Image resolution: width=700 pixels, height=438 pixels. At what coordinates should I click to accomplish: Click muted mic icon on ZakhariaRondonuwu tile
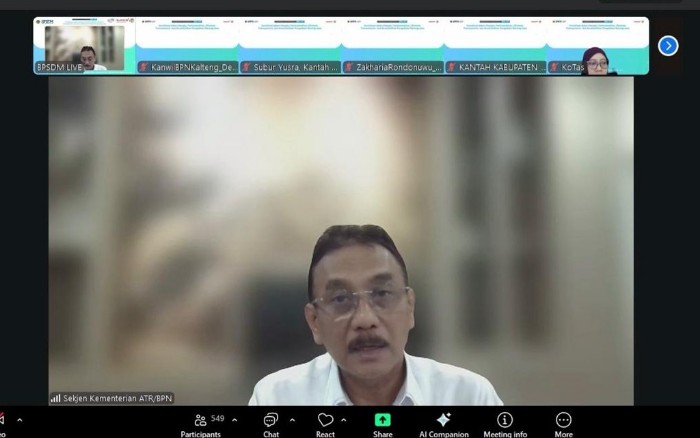(349, 67)
